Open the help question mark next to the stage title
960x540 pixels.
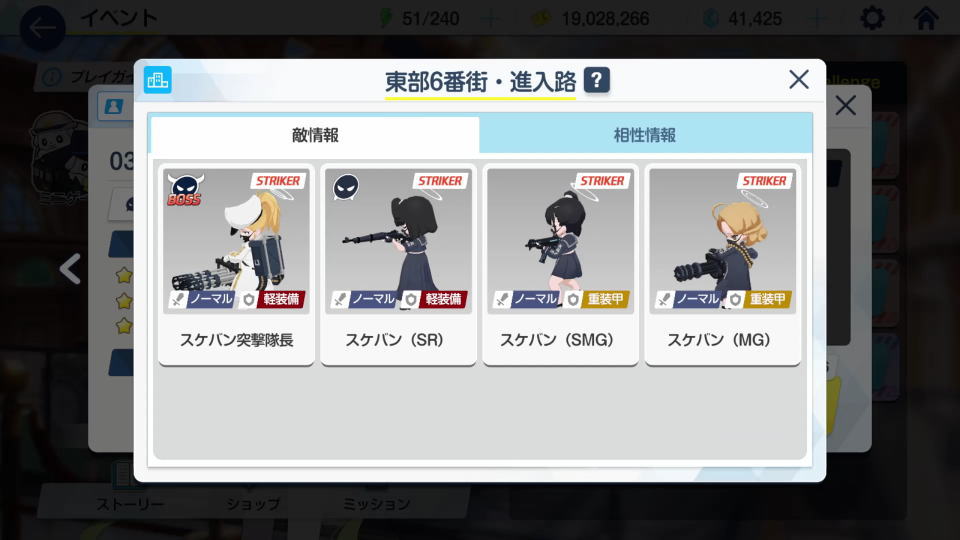tap(596, 80)
